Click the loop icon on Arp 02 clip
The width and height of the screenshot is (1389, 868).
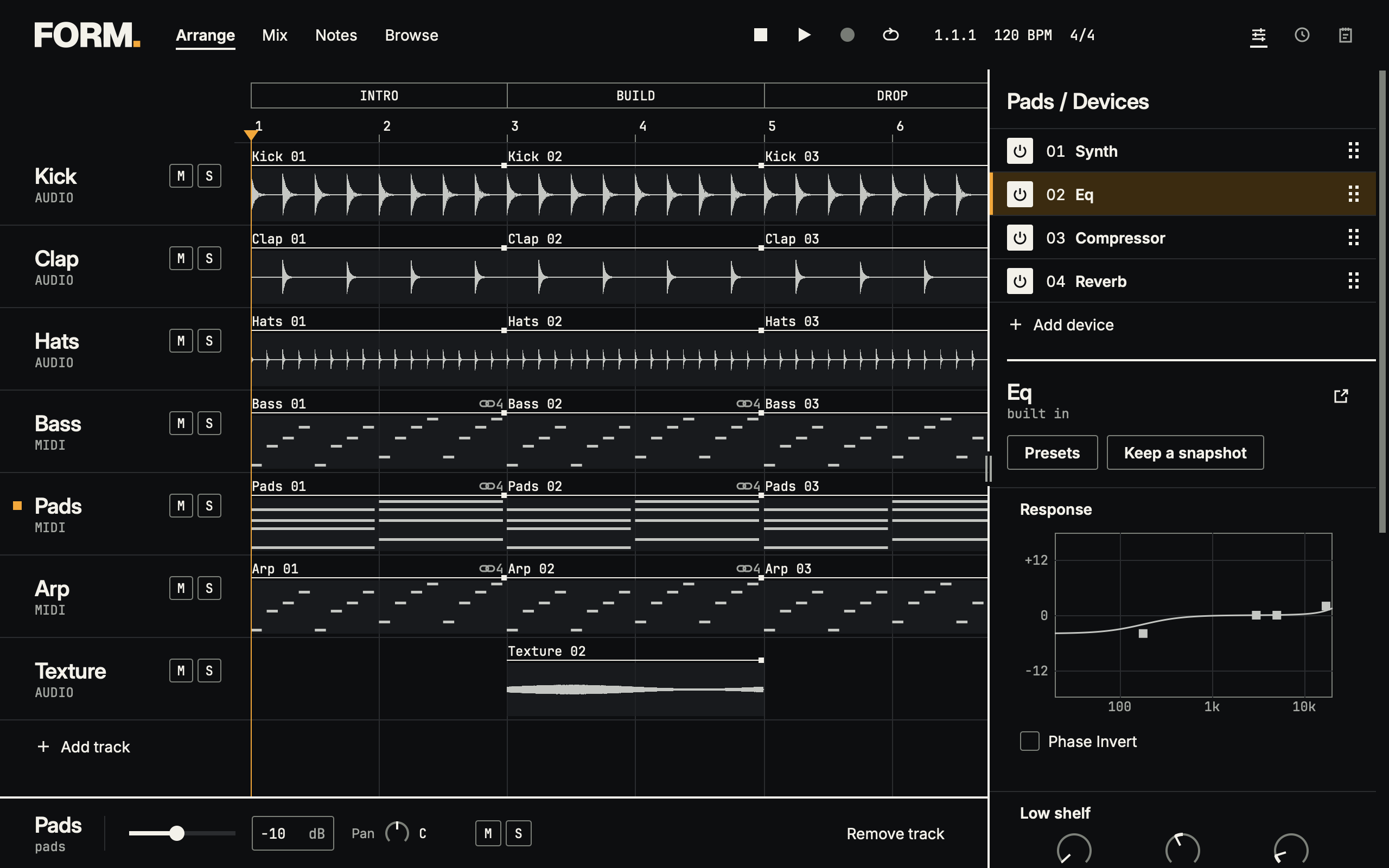[x=744, y=569]
